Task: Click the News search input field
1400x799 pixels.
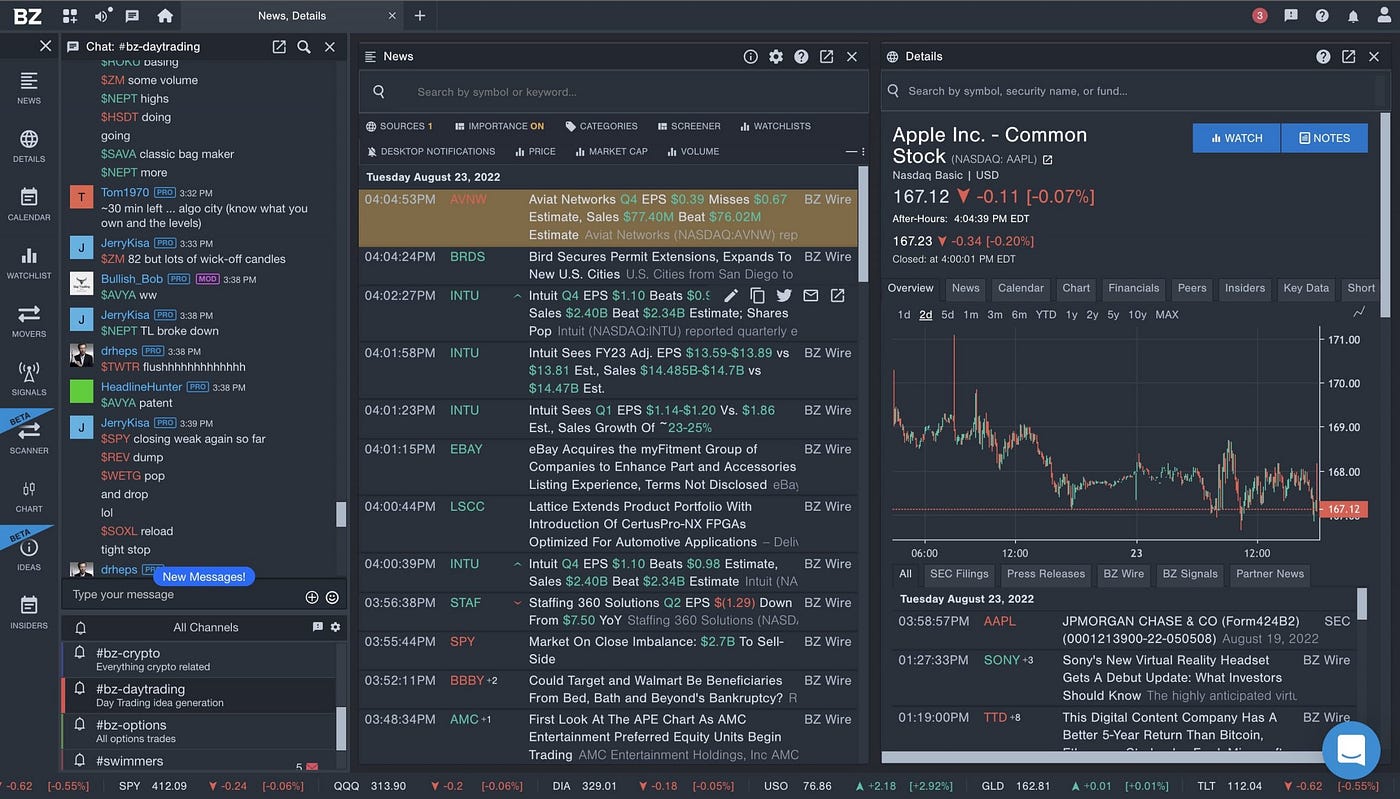Action: click(614, 92)
